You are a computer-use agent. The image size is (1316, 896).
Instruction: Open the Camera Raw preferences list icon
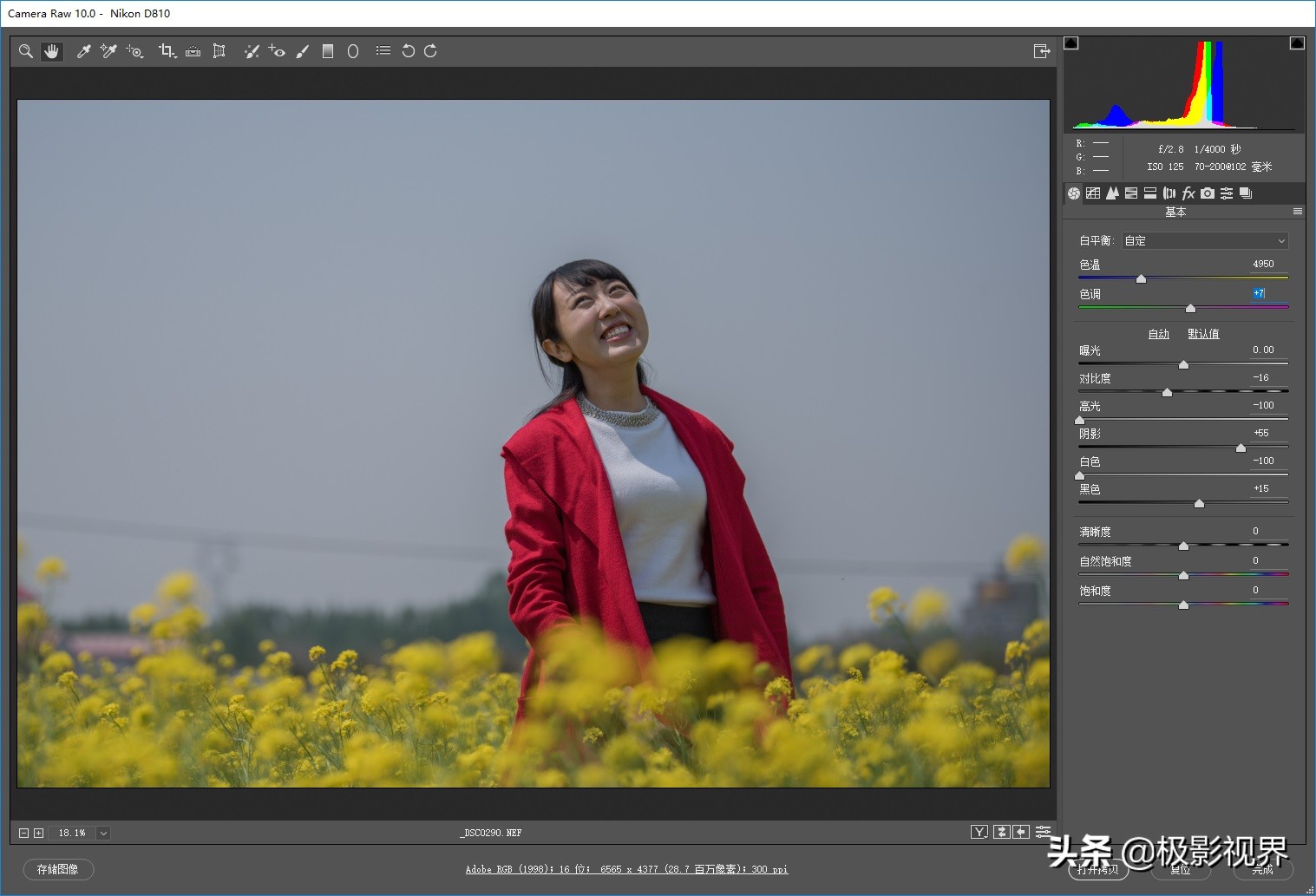coord(383,51)
